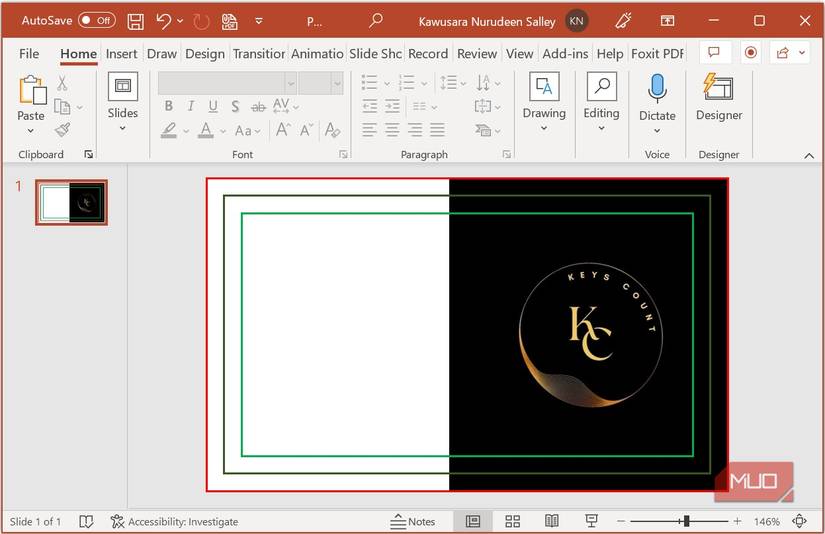Click the Decrease Font Size icon

pos(306,129)
